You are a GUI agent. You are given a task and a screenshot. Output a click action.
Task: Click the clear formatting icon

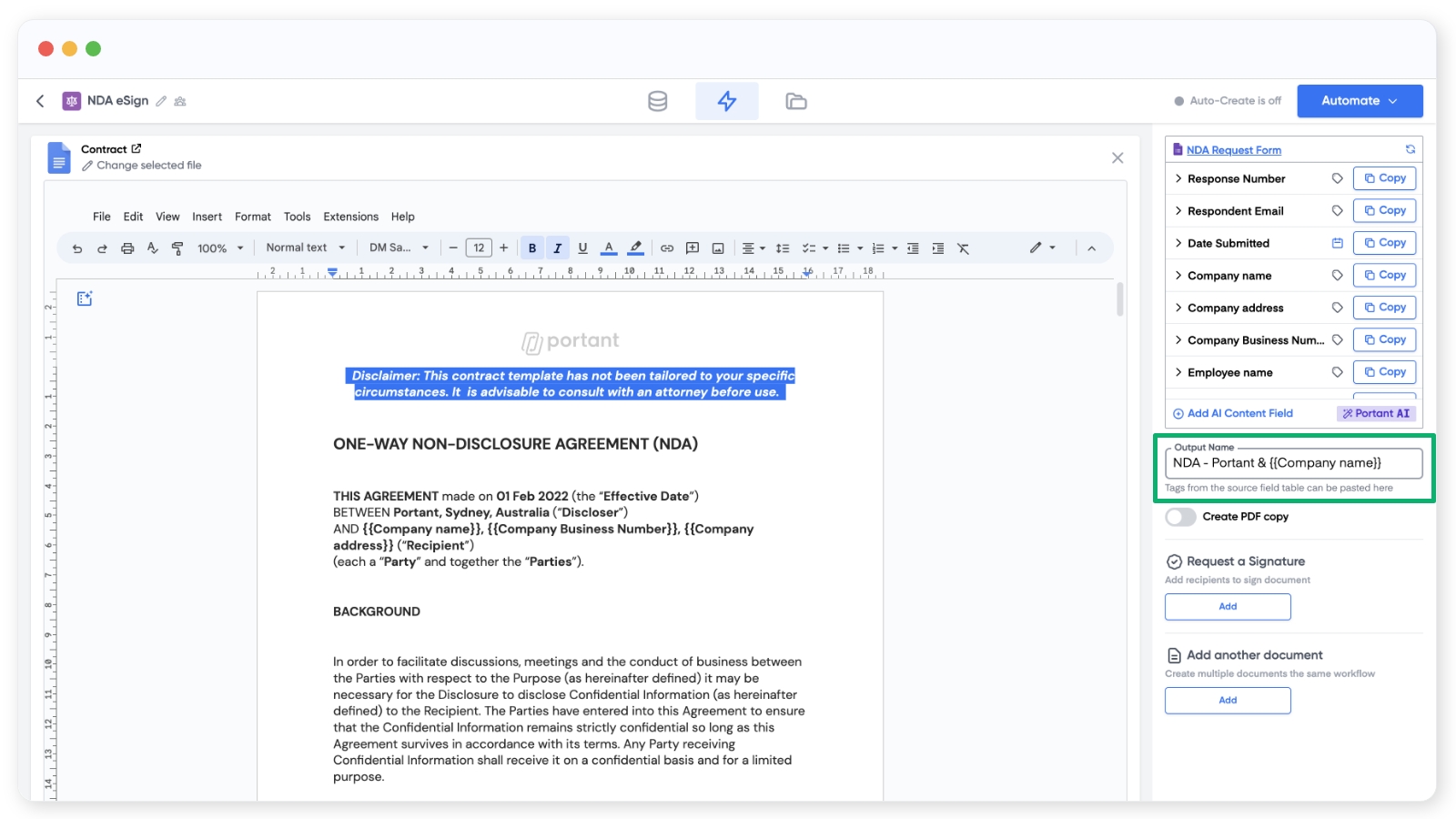point(963,248)
